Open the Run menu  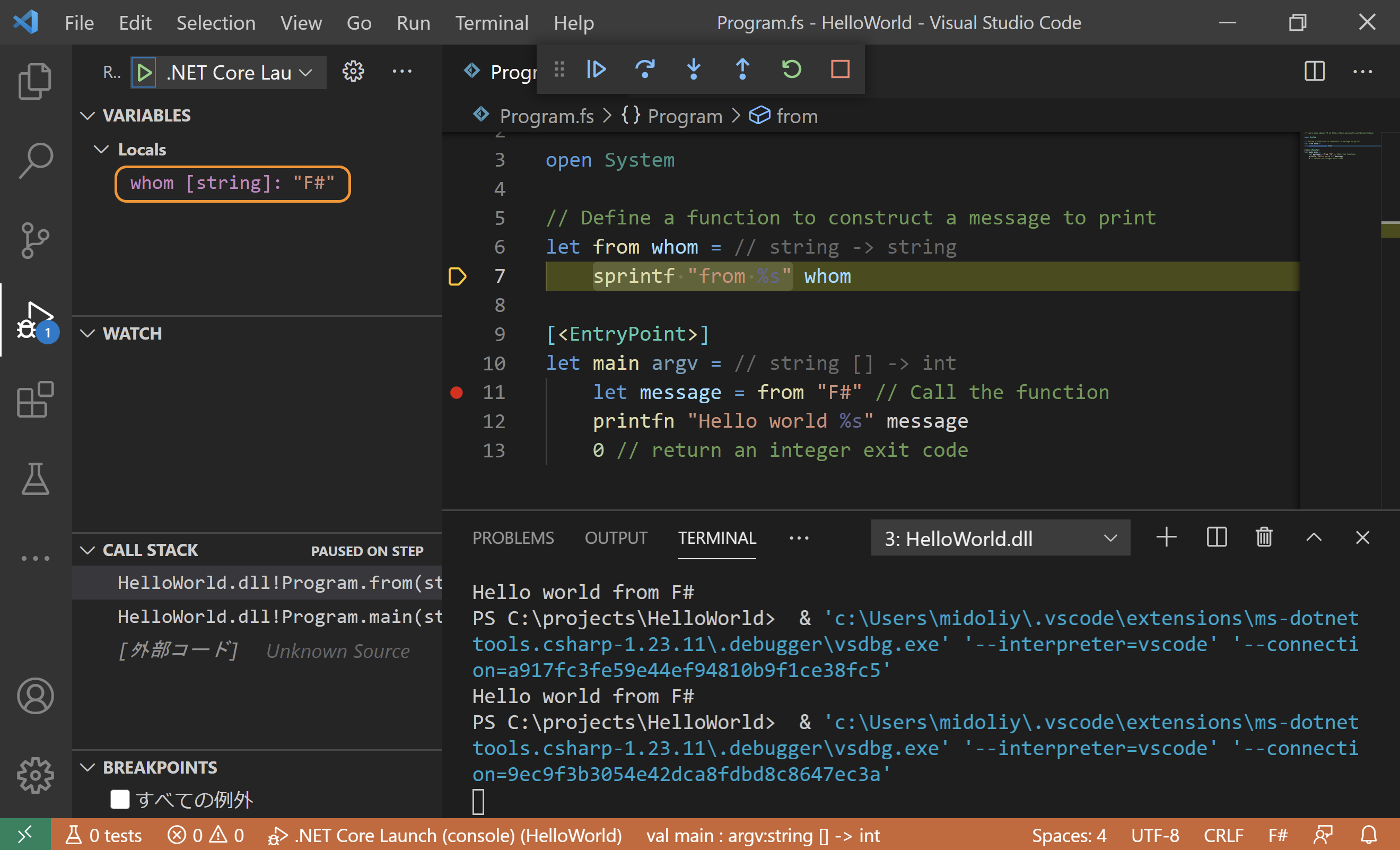coord(413,23)
